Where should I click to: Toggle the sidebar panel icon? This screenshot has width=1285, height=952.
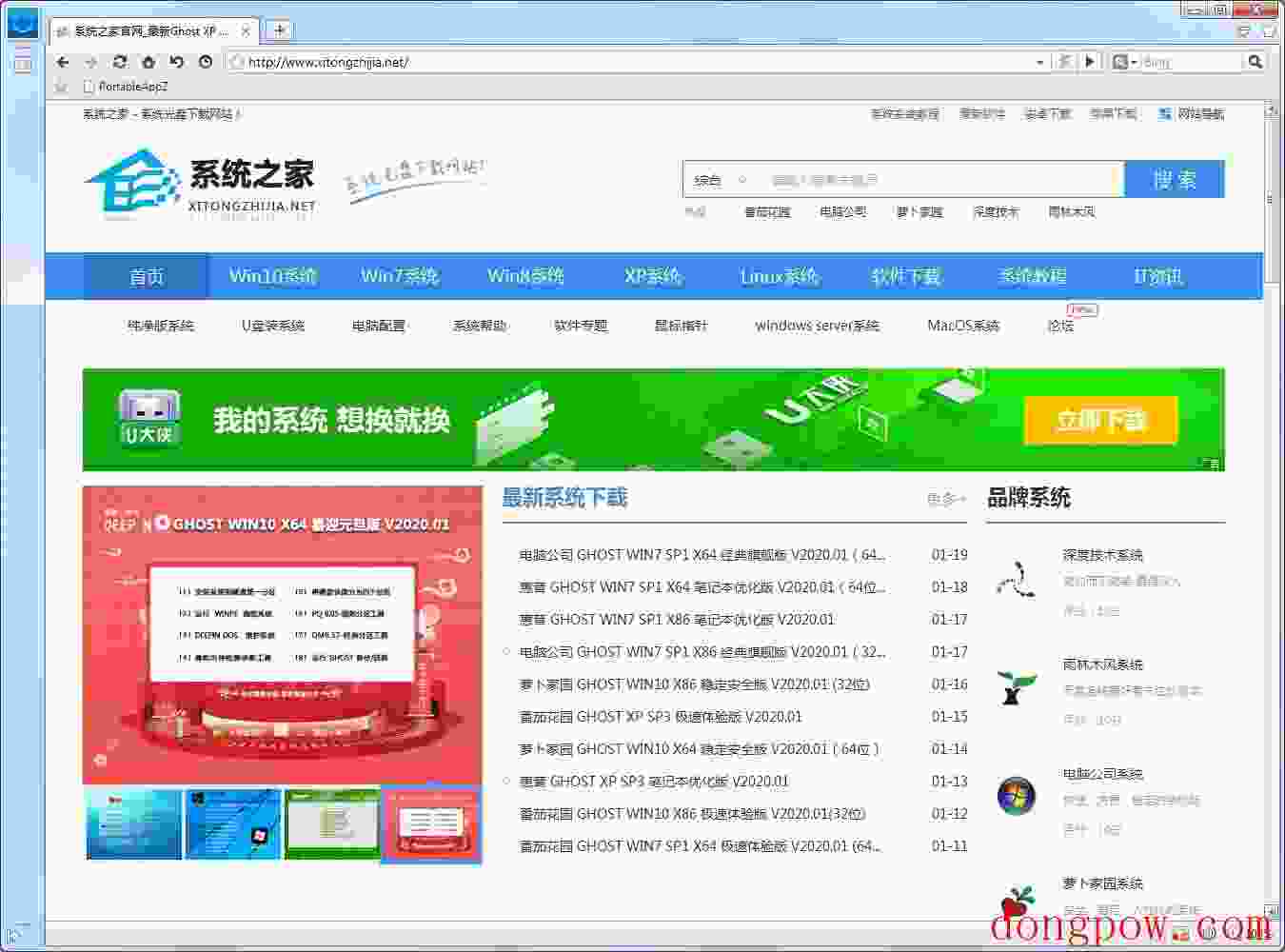click(22, 63)
